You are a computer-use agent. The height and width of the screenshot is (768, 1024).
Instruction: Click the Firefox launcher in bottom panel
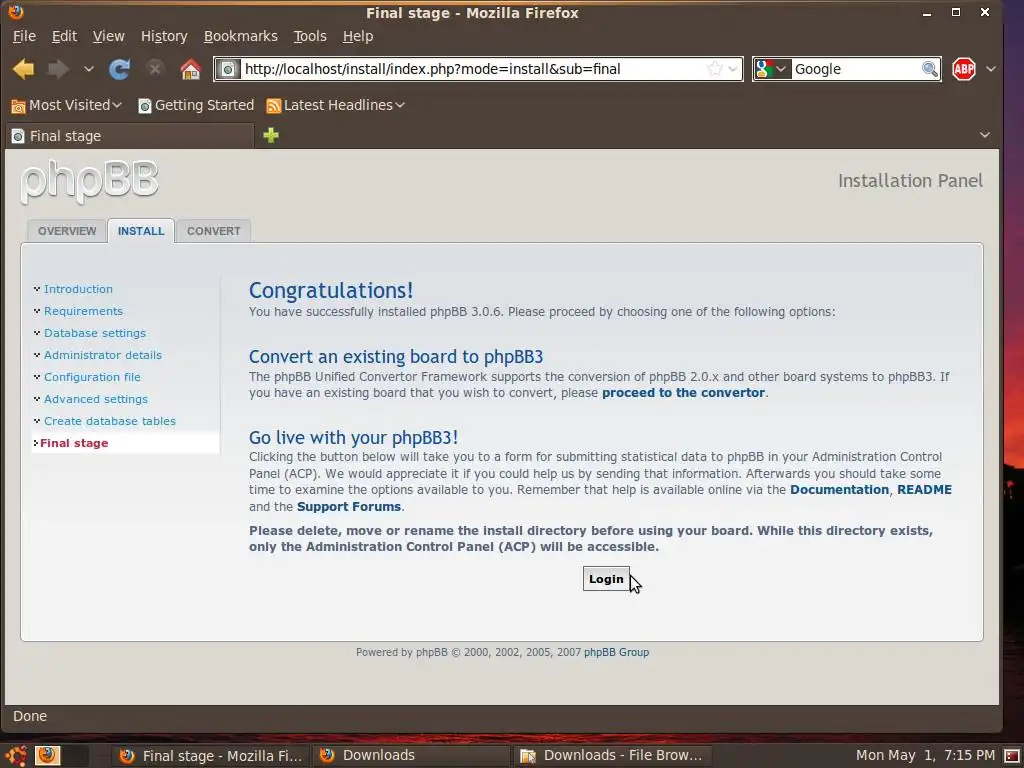(47, 756)
